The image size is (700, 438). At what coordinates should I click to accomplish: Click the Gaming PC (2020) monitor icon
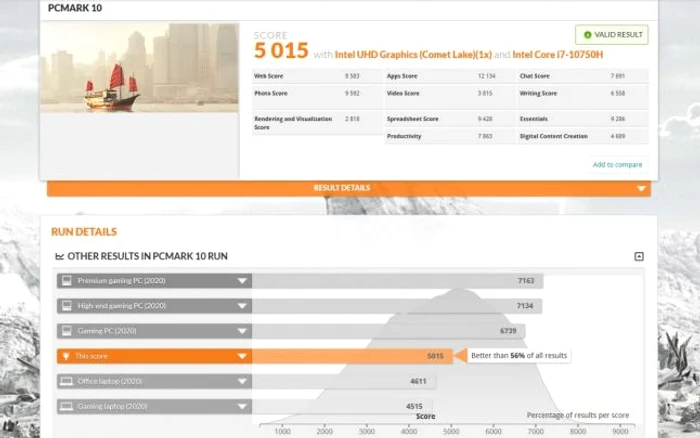pyautogui.click(x=67, y=331)
